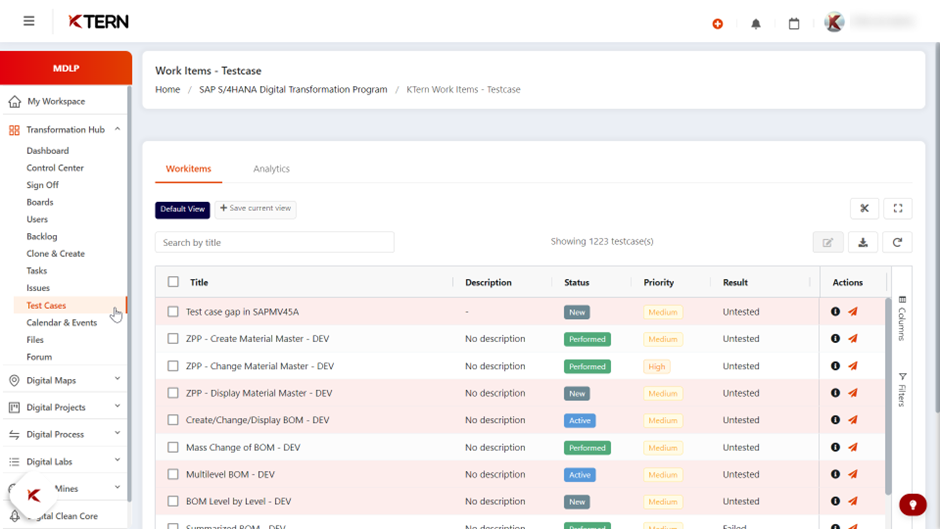Click the user avatar in header
Image resolution: width=940 pixels, height=529 pixels.
tap(834, 22)
